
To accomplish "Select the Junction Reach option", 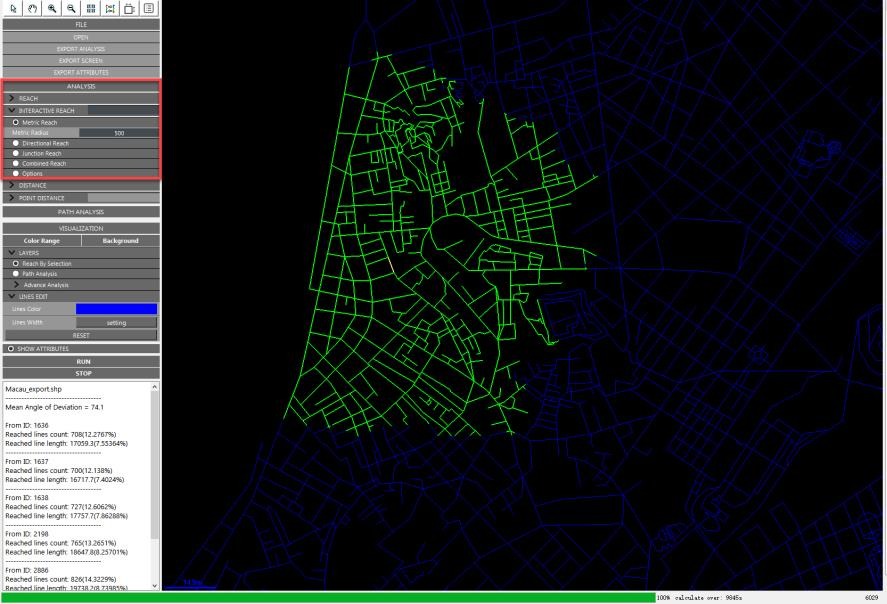I will (16, 153).
